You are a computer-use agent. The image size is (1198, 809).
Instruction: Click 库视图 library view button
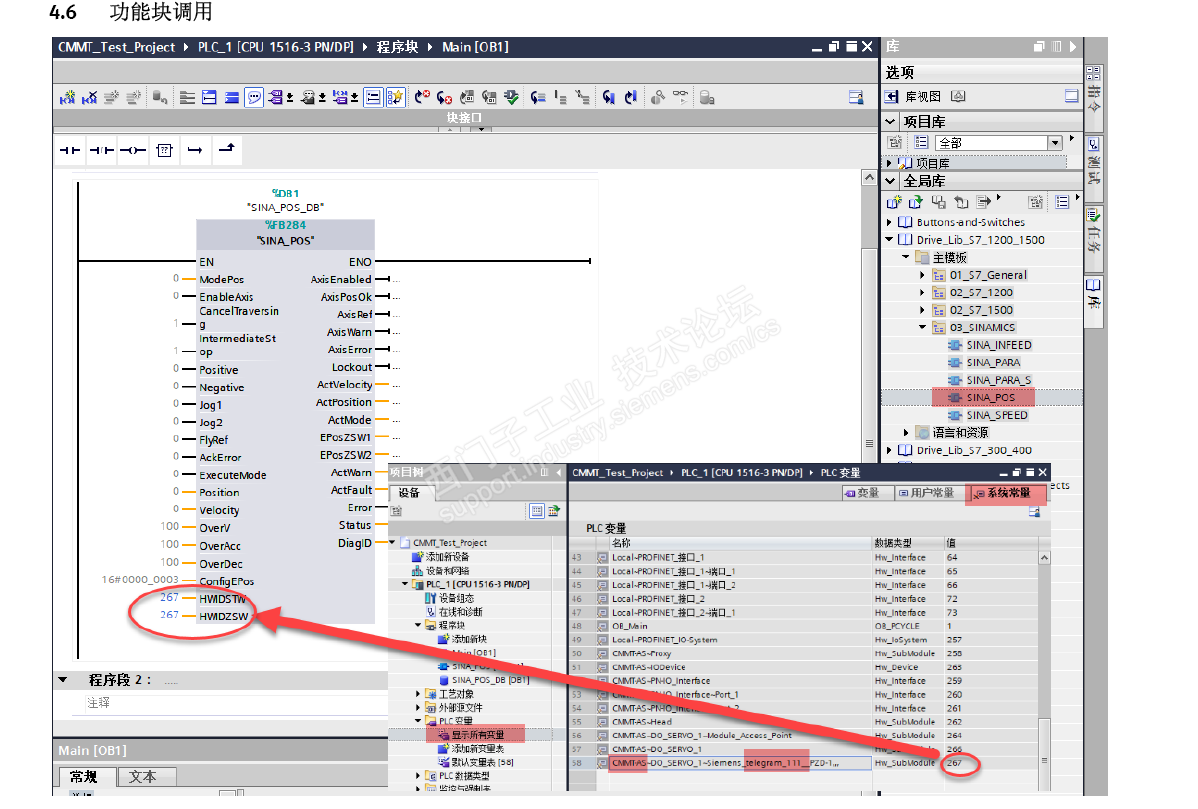point(915,96)
